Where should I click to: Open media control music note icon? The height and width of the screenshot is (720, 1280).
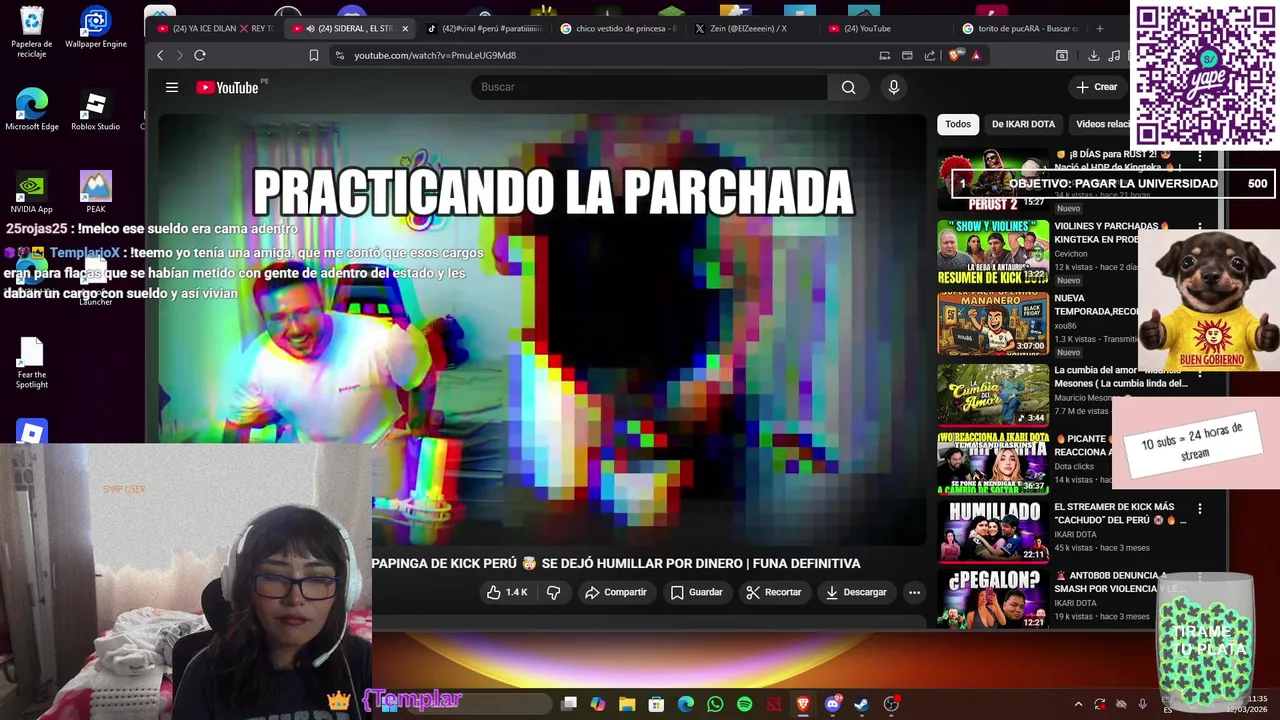click(1114, 55)
